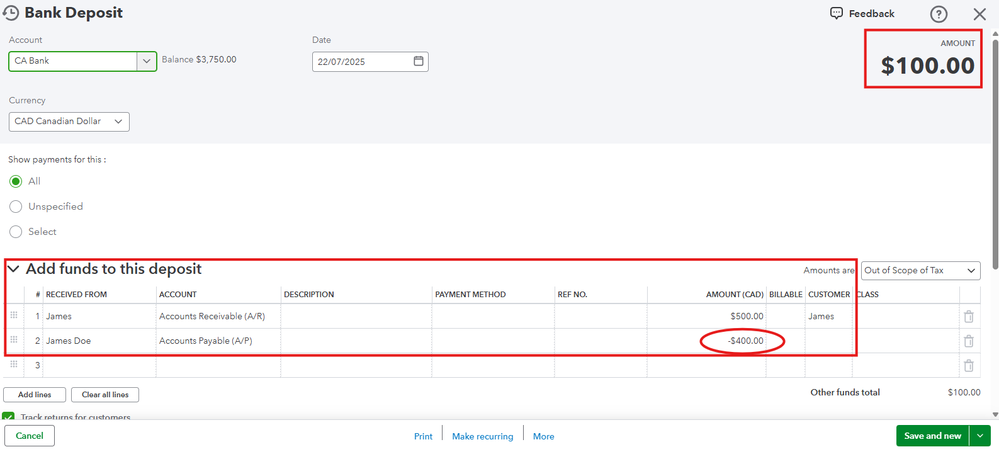The height and width of the screenshot is (454, 999).
Task: Click the Feedback speech bubble icon
Action: (837, 13)
